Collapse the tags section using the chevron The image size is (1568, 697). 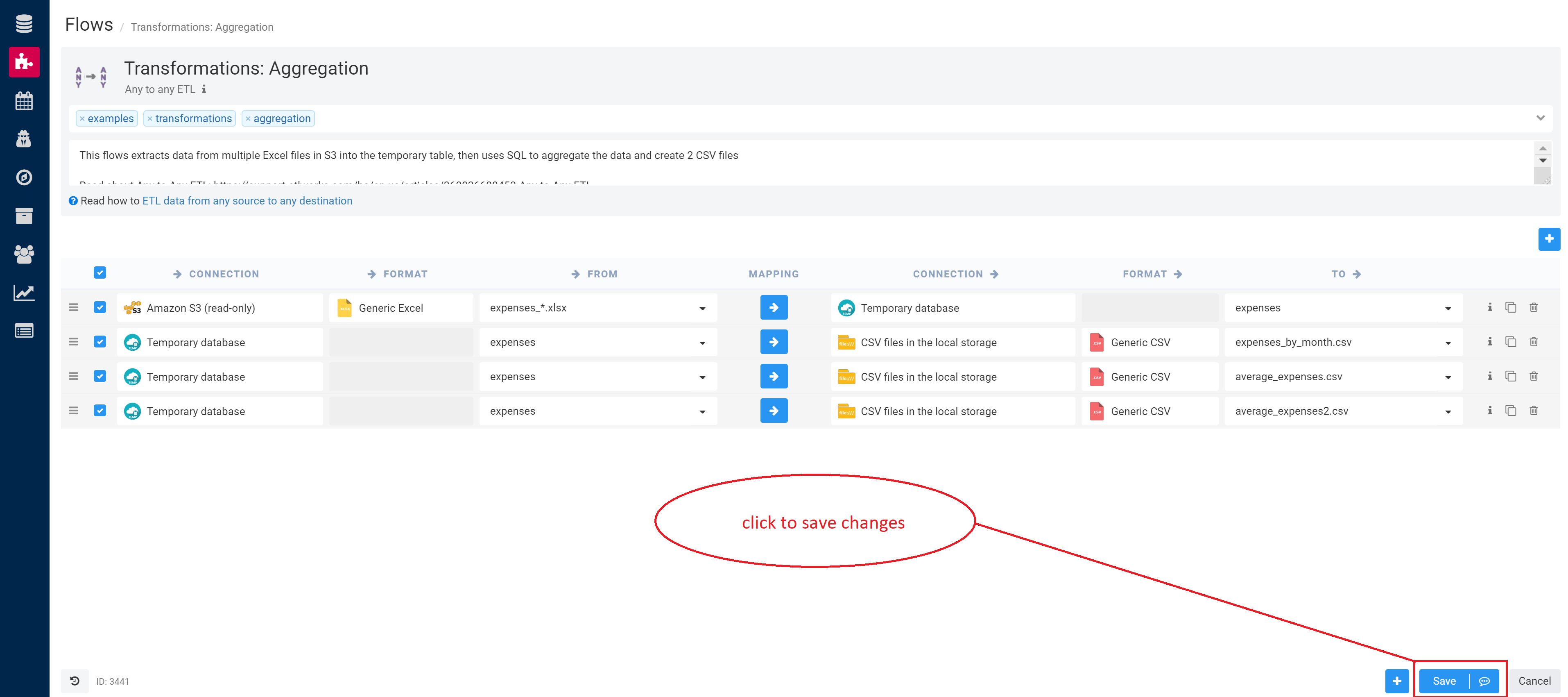point(1541,118)
